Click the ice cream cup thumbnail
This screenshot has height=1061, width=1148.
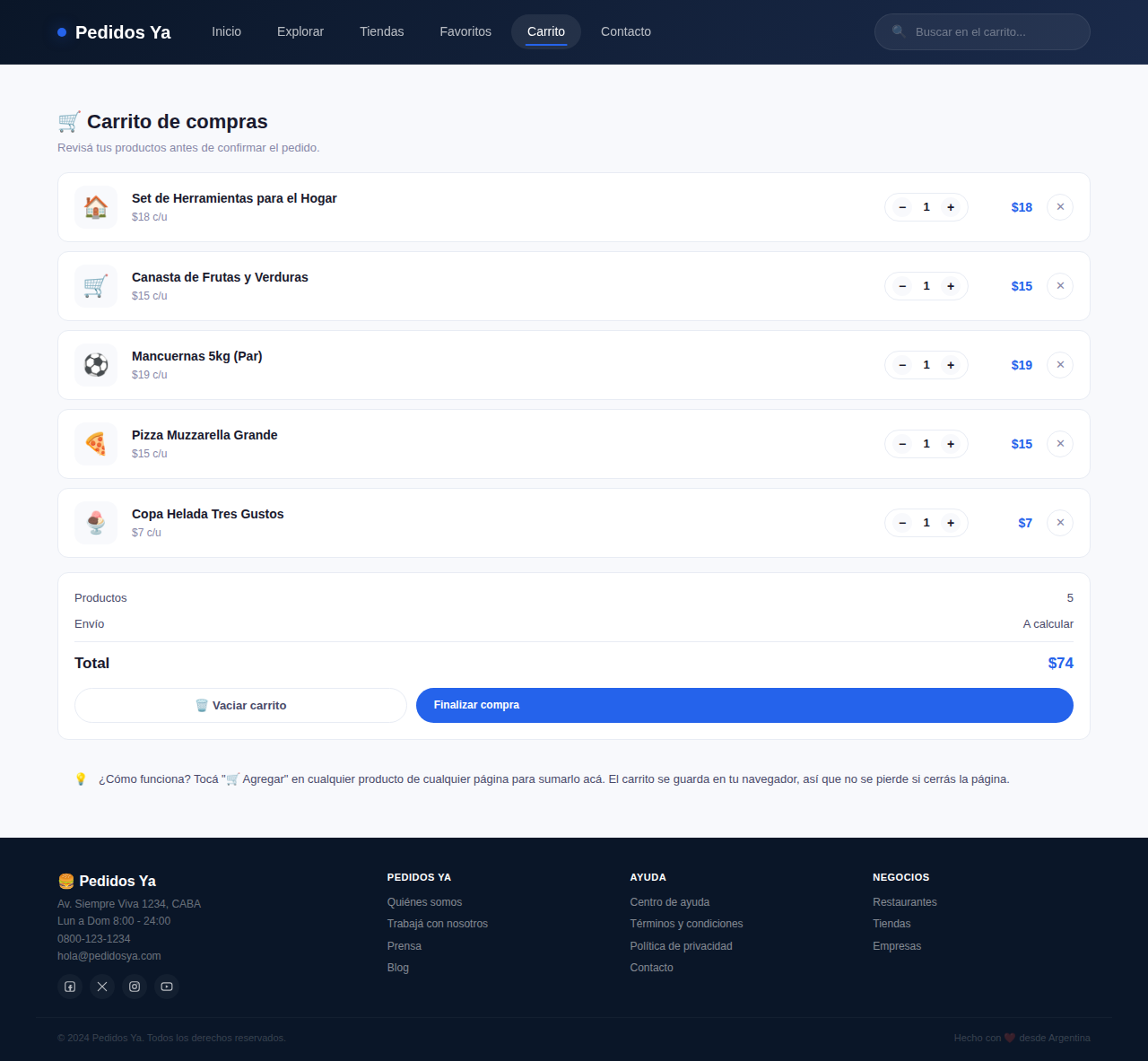click(96, 523)
